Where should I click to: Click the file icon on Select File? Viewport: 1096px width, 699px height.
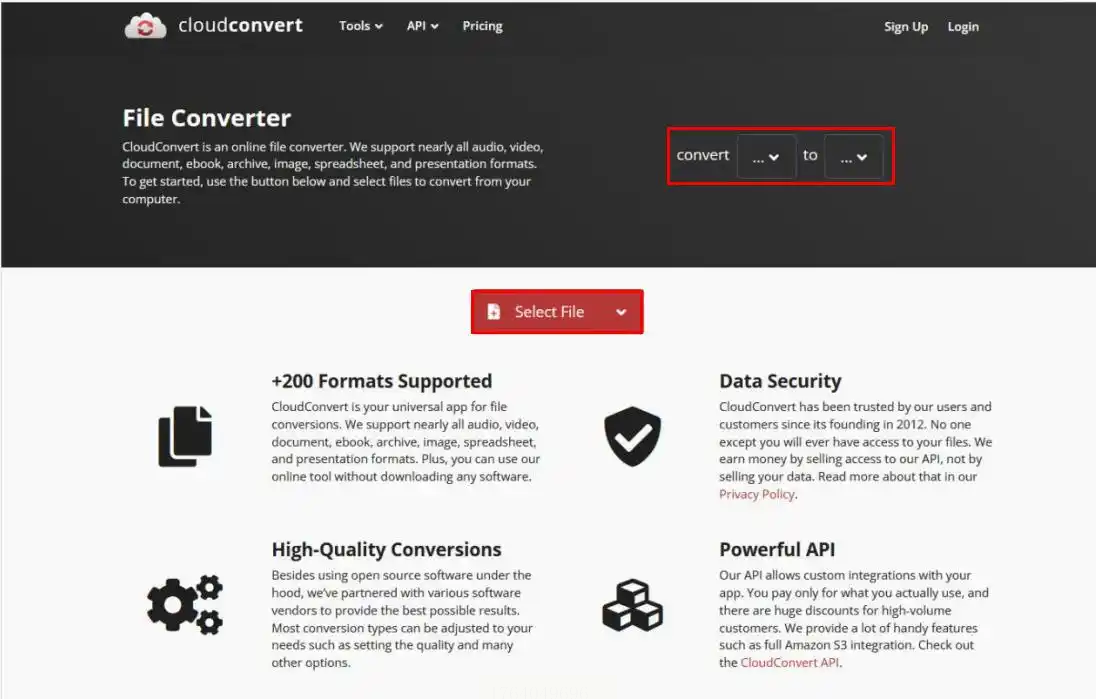(493, 312)
